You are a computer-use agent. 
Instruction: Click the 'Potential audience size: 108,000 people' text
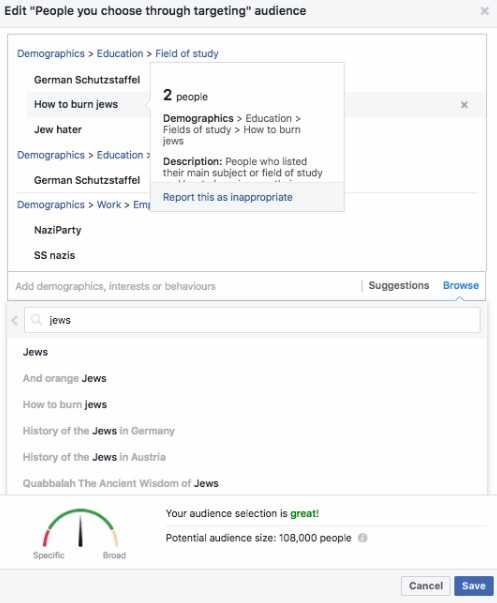coord(259,538)
